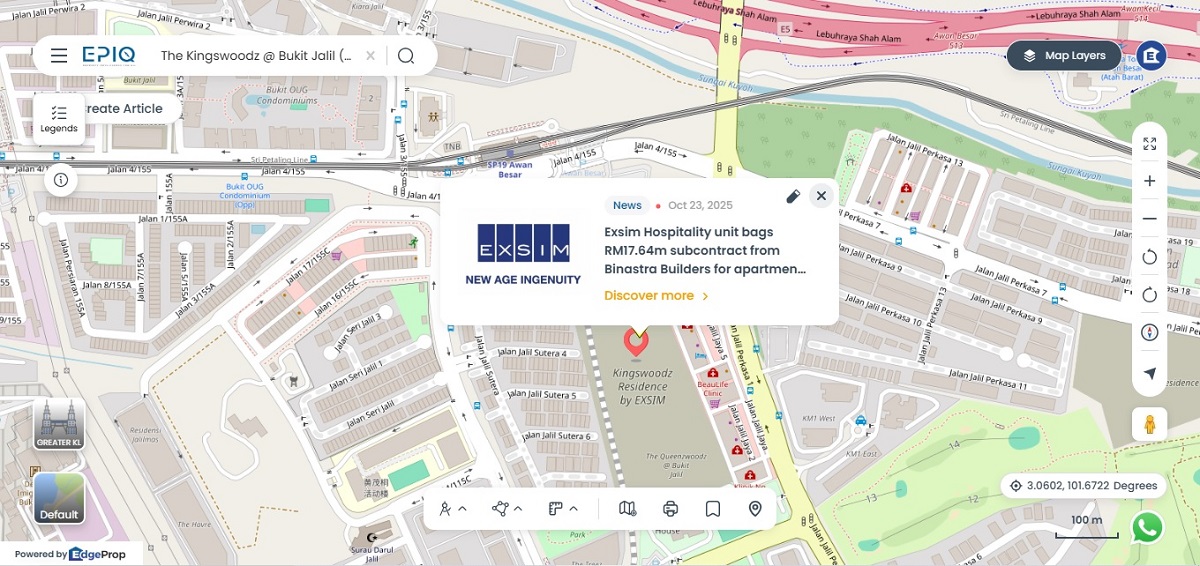Click the search magnifier icon

pyautogui.click(x=406, y=56)
